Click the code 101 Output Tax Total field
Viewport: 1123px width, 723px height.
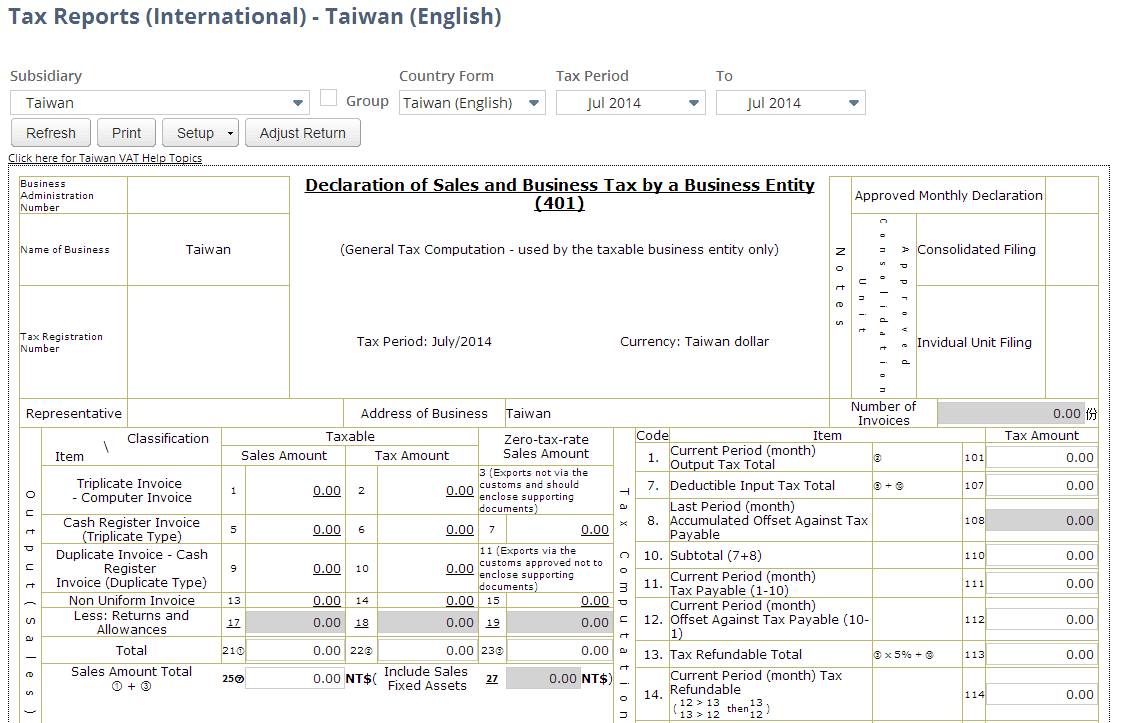[1040, 457]
